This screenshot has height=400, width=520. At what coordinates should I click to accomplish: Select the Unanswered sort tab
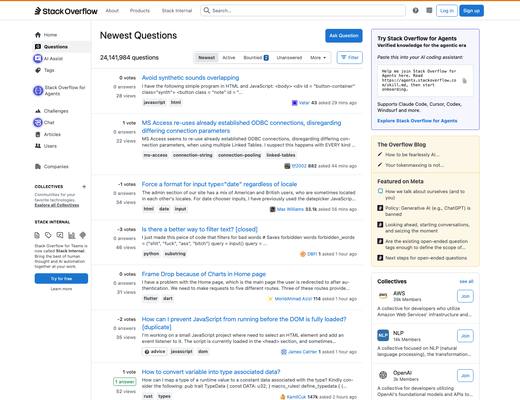click(x=289, y=58)
